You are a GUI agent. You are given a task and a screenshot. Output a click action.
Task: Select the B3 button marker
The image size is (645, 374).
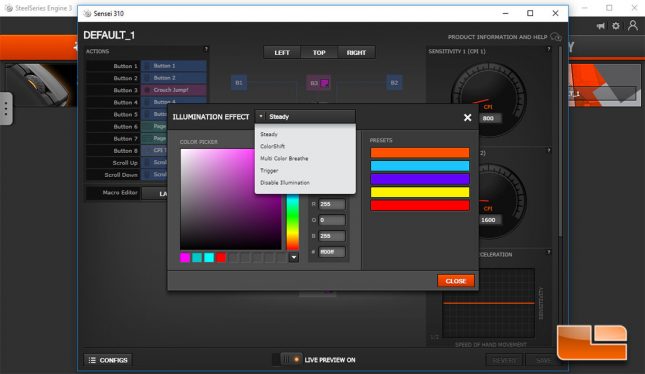click(318, 83)
